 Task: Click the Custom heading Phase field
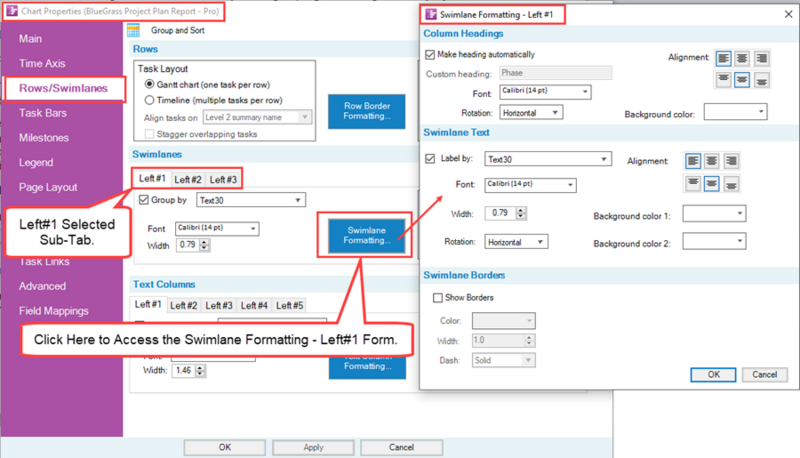[555, 73]
